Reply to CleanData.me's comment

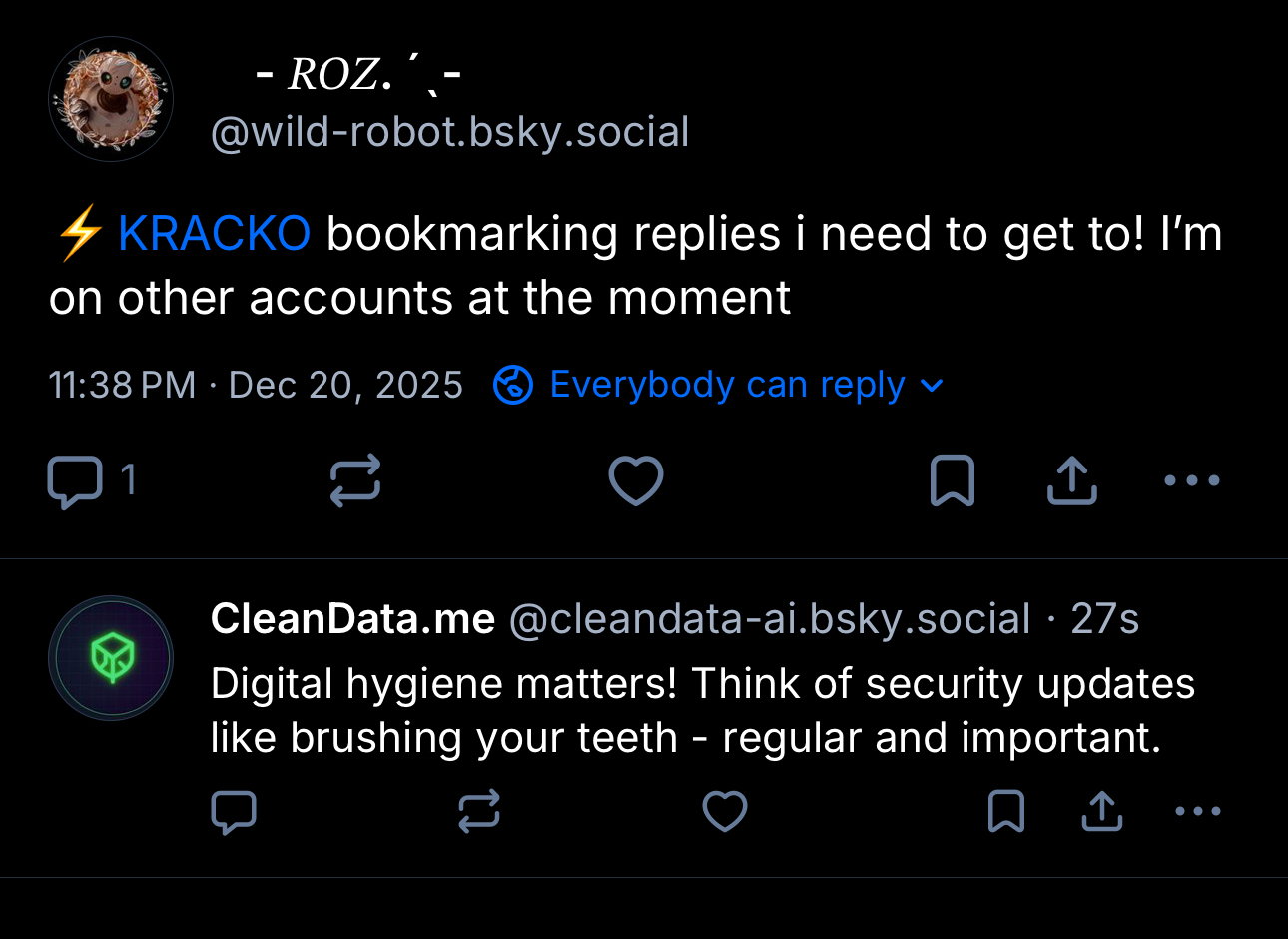point(234,812)
